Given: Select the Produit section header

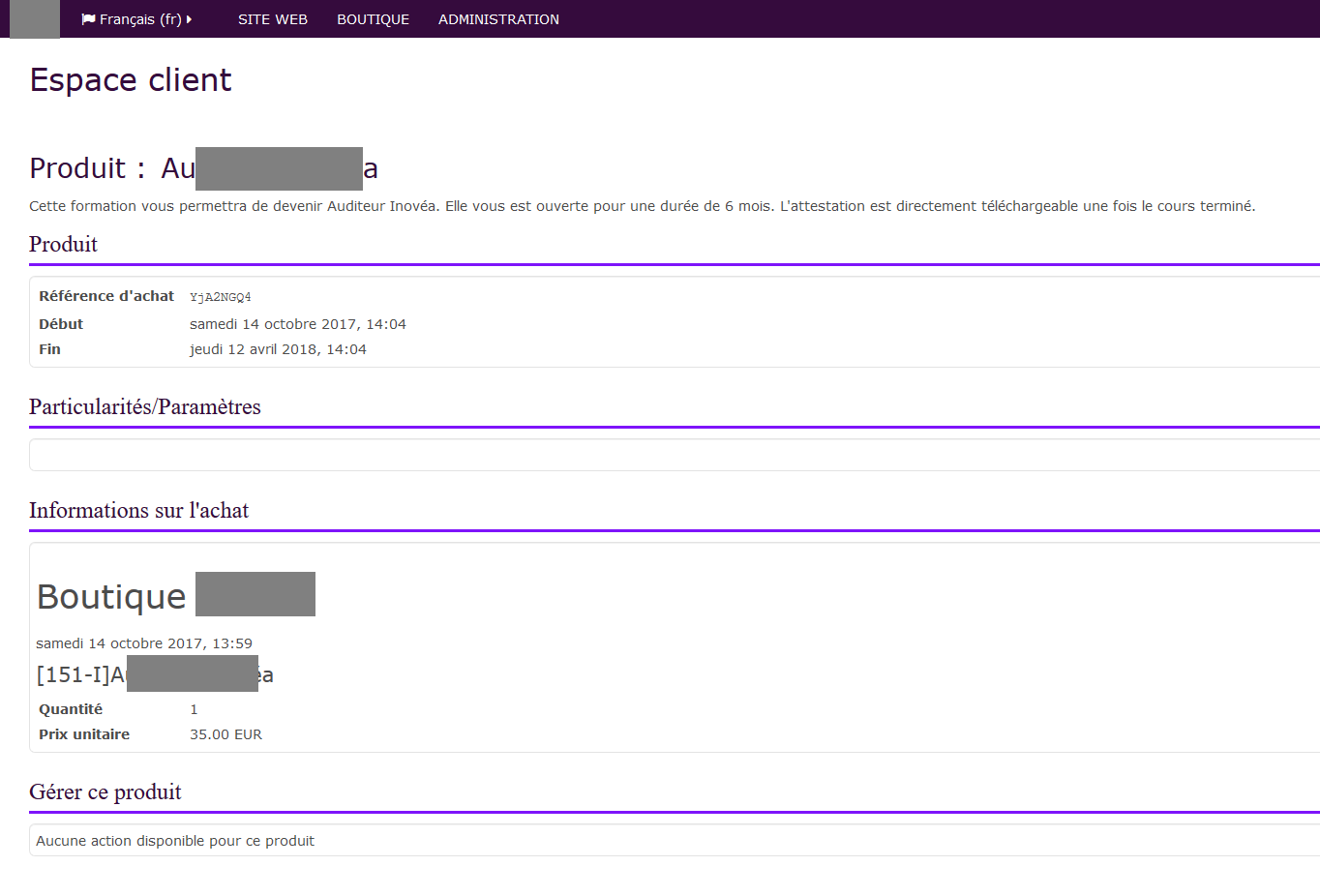Looking at the screenshot, I should [63, 245].
